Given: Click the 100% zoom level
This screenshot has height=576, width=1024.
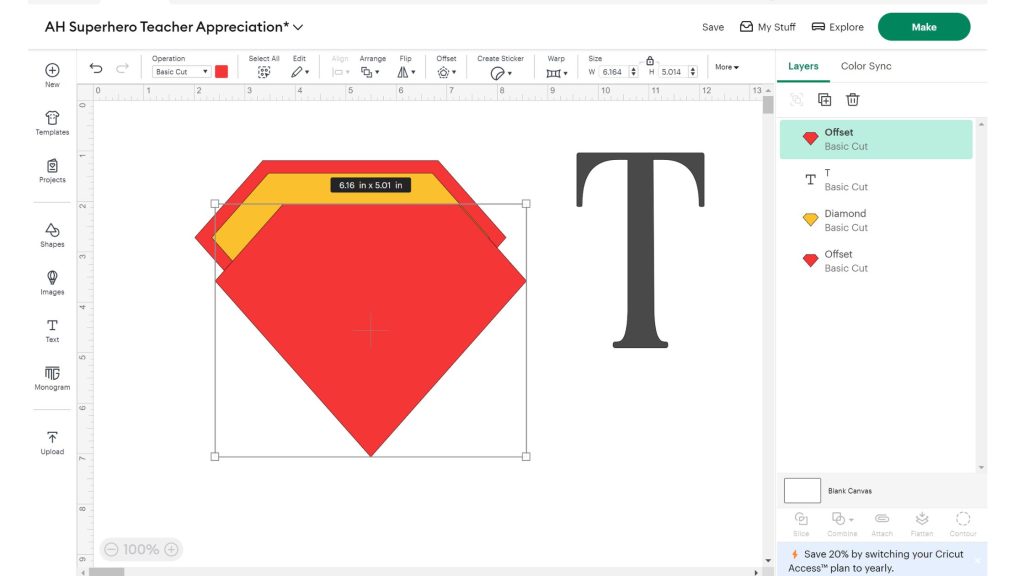Looking at the screenshot, I should point(141,549).
